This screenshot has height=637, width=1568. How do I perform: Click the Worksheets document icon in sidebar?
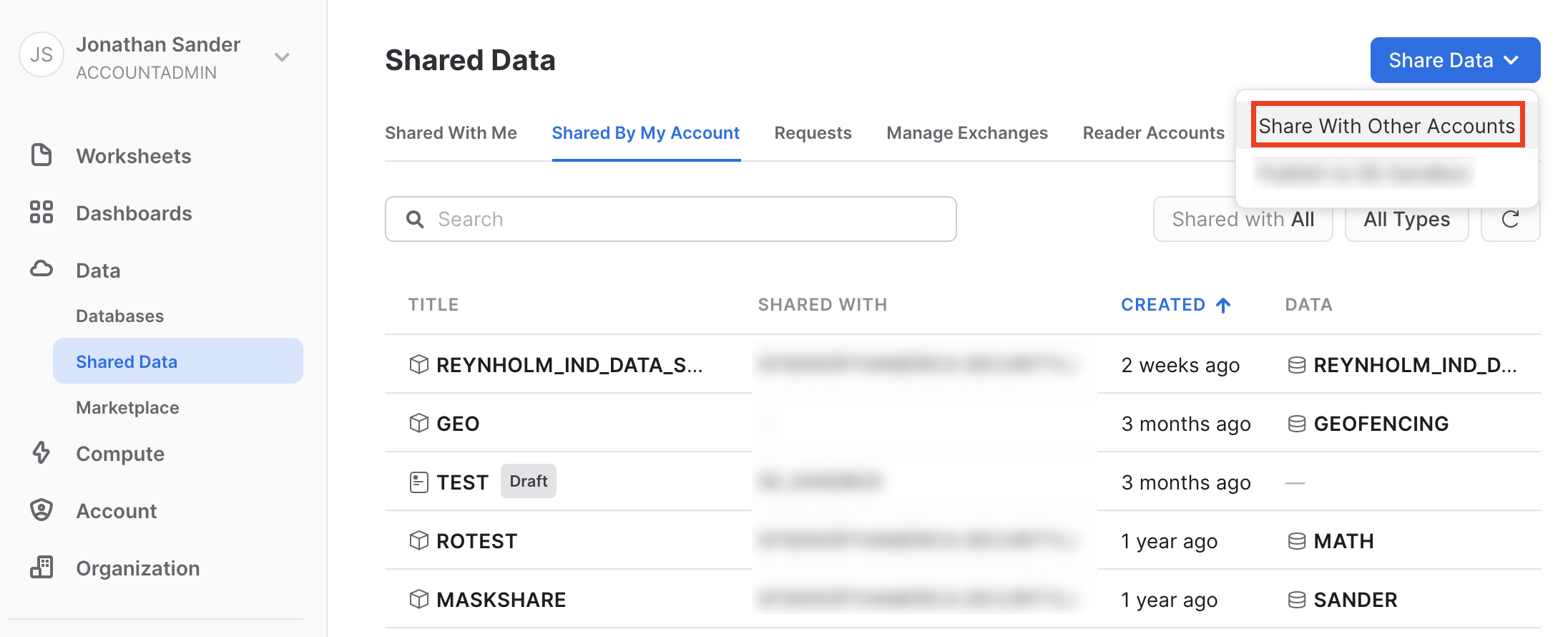(x=41, y=155)
